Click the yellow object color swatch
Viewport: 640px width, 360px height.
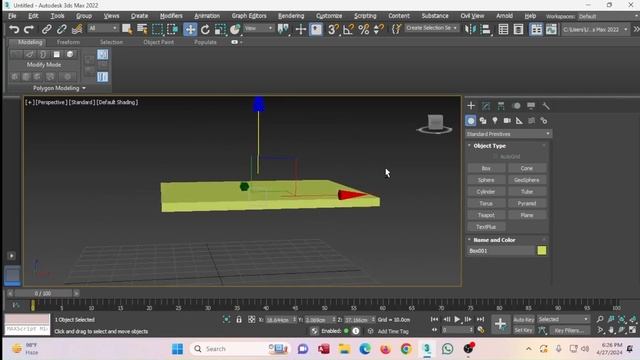tap(542, 251)
